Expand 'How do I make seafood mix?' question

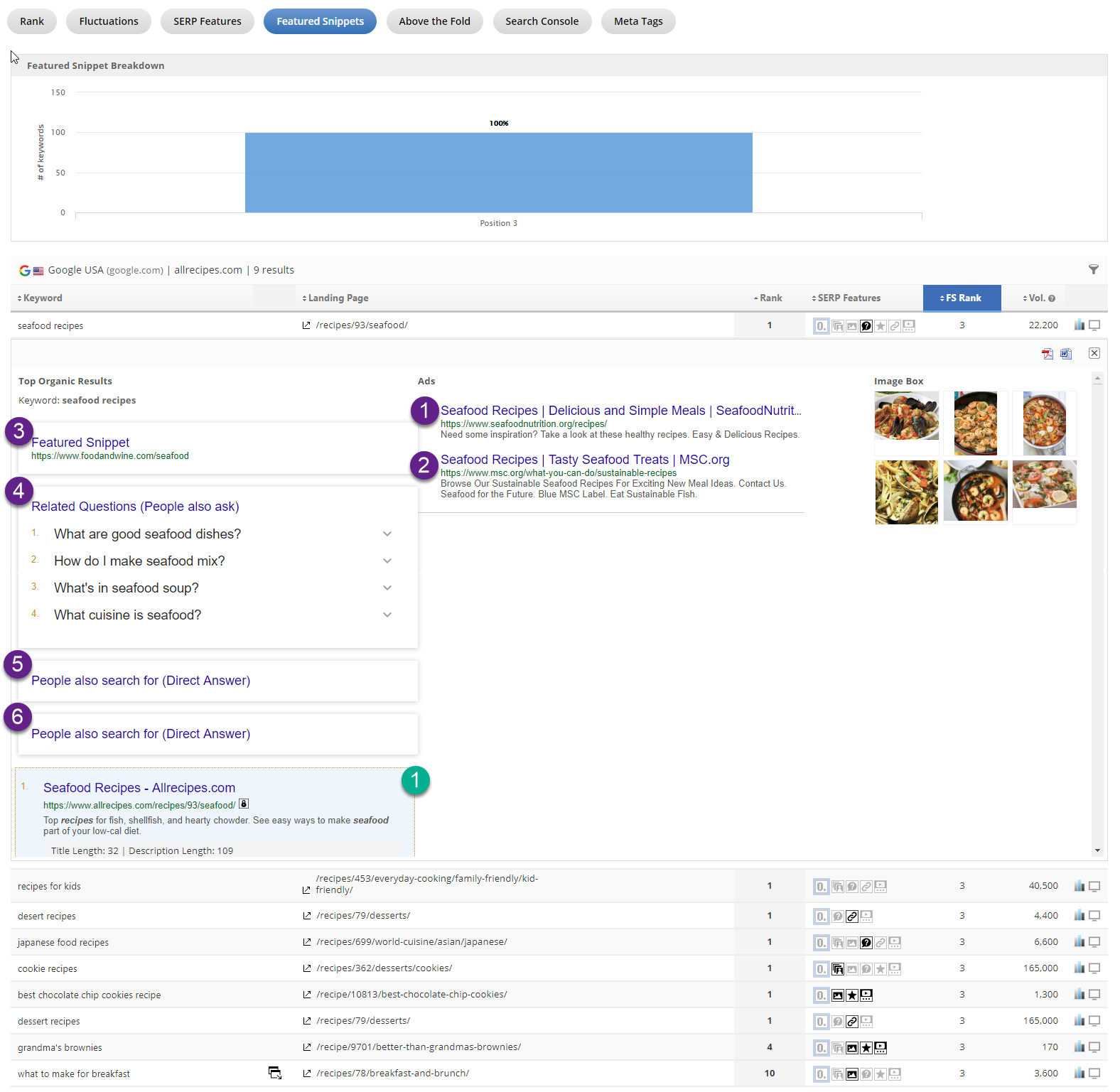tap(387, 561)
